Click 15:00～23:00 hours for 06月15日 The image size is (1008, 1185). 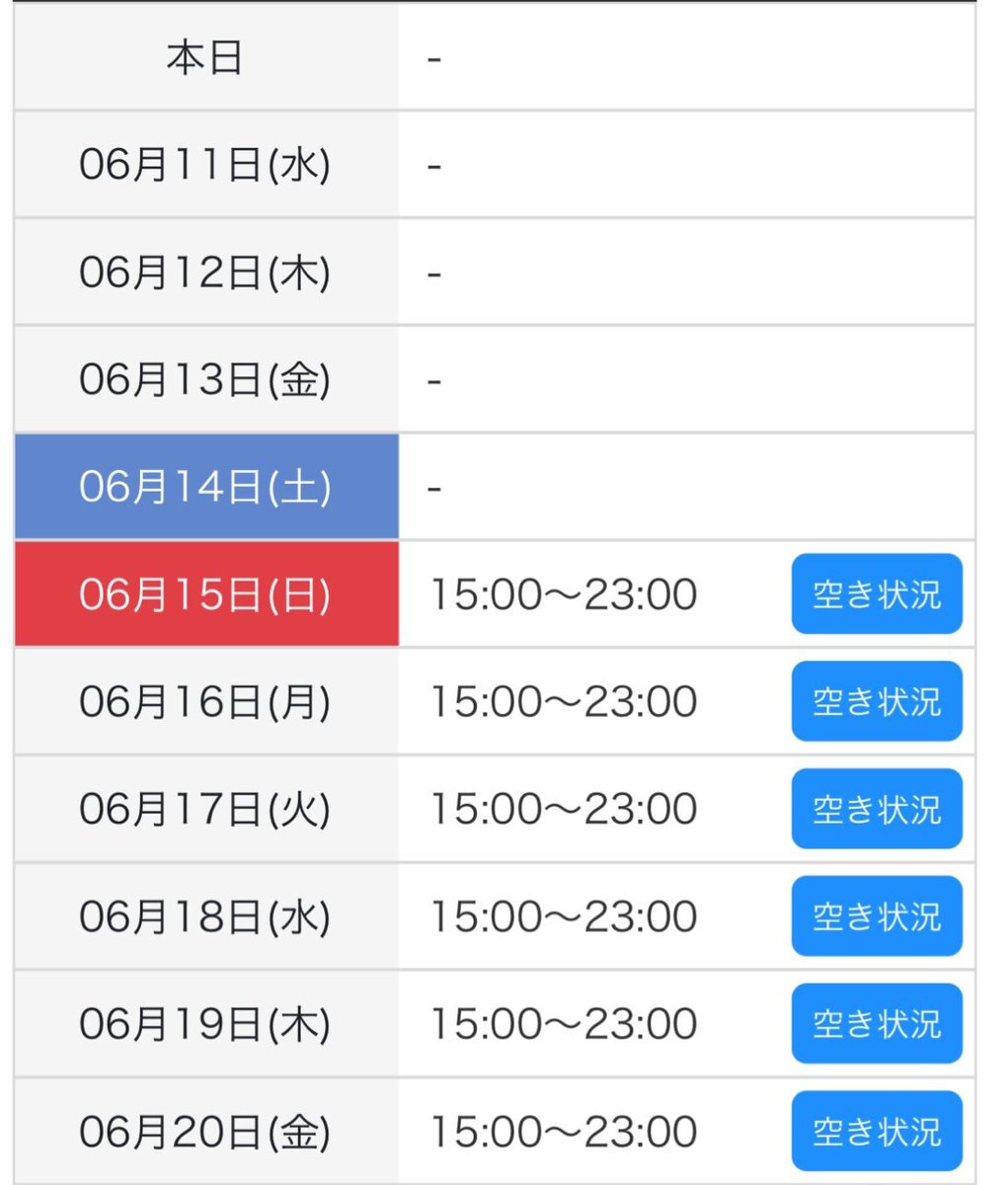click(564, 594)
